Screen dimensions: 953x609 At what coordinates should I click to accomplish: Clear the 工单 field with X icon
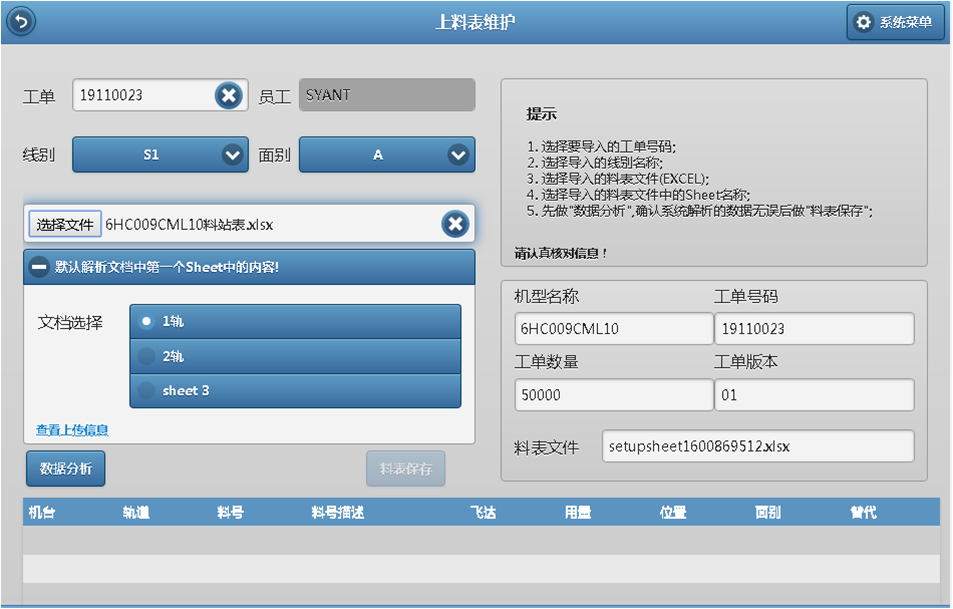point(228,96)
